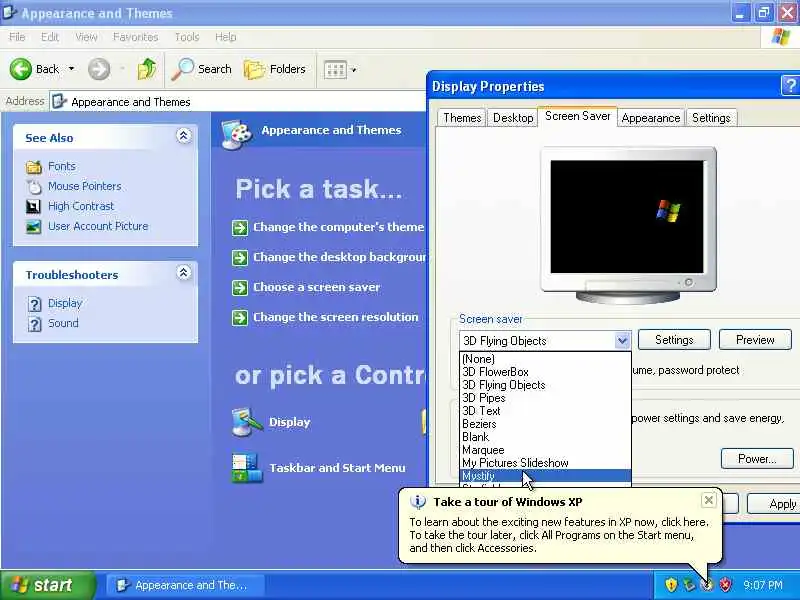This screenshot has width=800, height=600.
Task: Choose Marquee from the list
Action: pyautogui.click(x=545, y=450)
